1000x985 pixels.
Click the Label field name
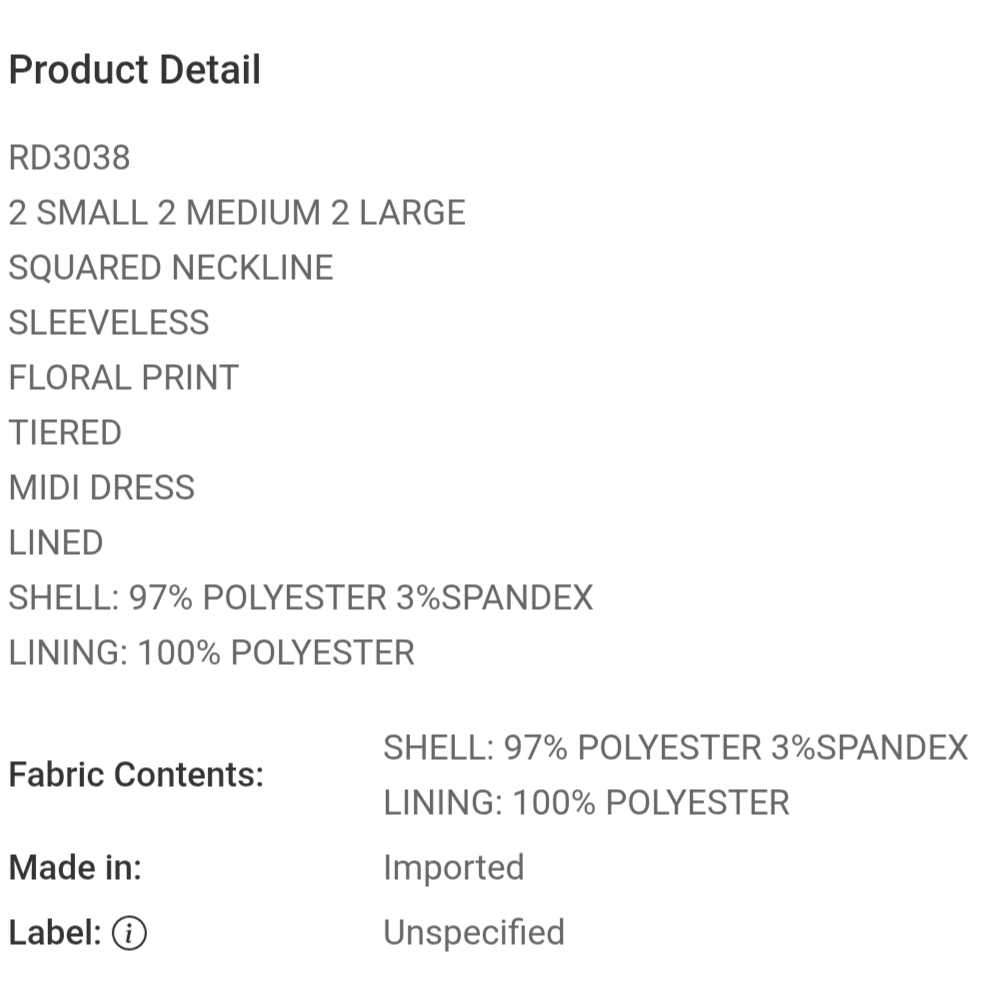coord(55,933)
